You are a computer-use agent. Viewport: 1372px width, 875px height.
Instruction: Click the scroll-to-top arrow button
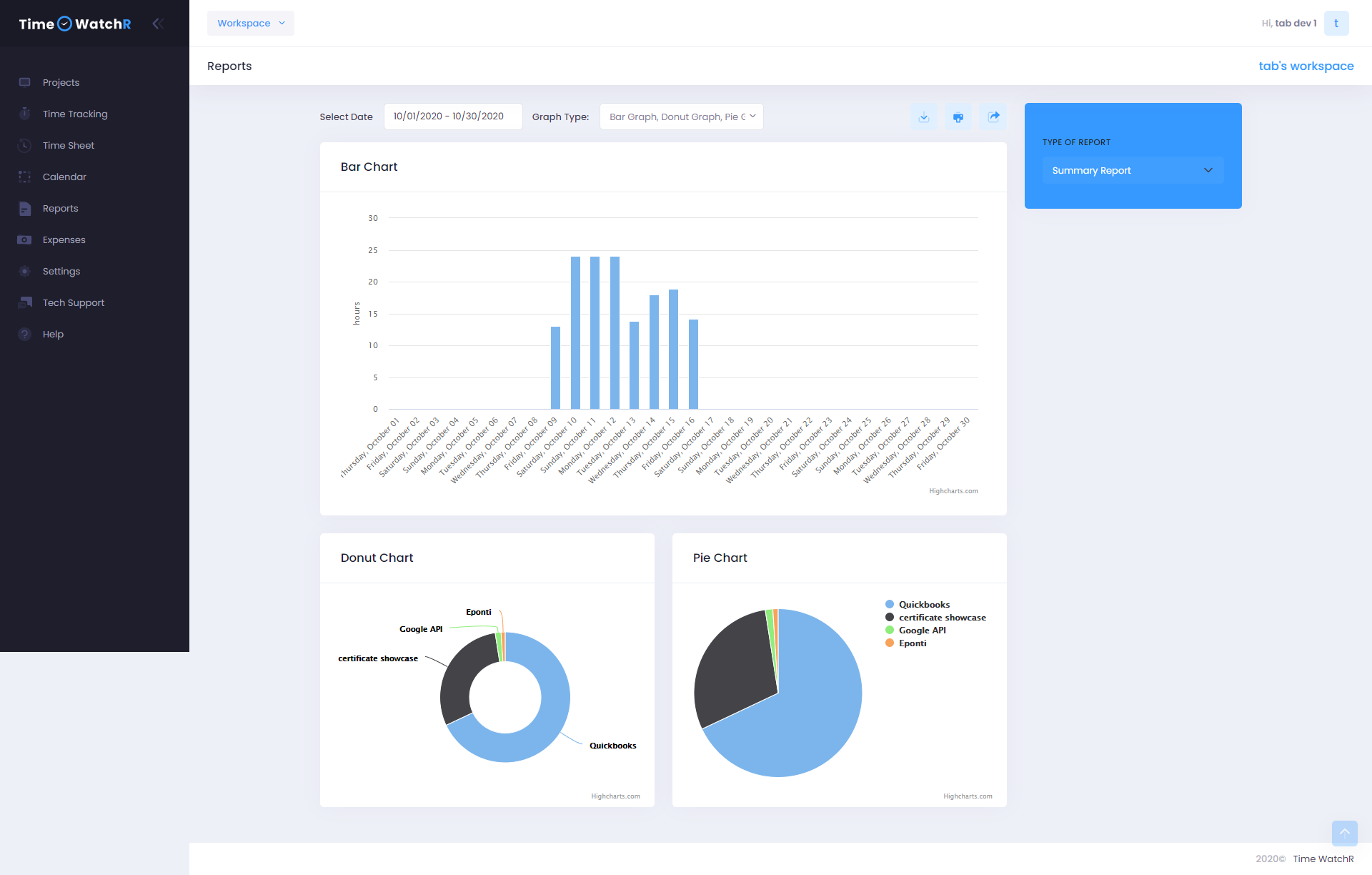point(1344,833)
